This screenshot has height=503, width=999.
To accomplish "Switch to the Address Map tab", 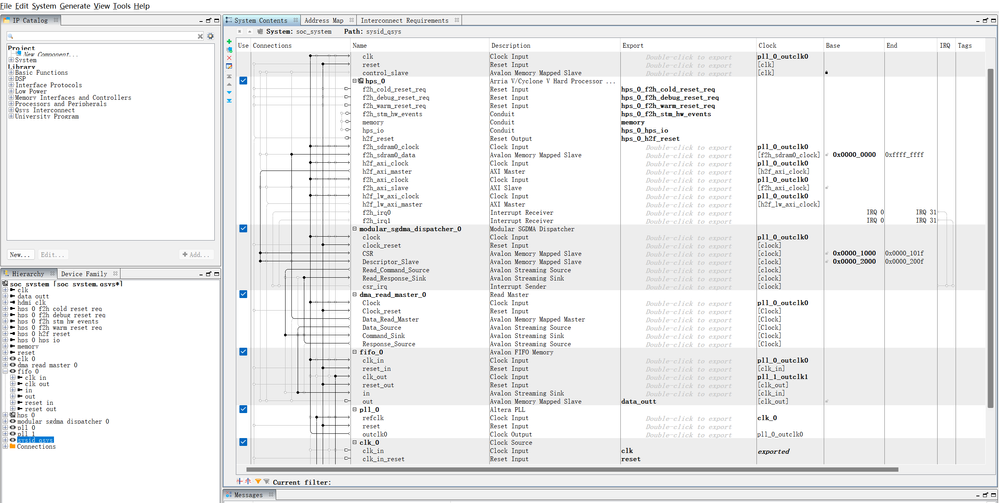I will pyautogui.click(x=324, y=20).
